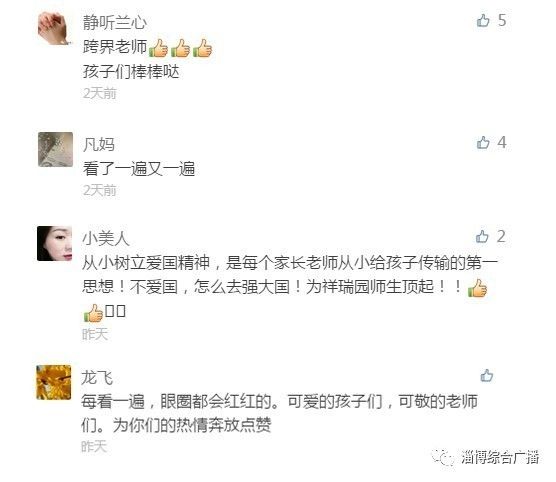View 小美人's portrait avatar

(54, 243)
